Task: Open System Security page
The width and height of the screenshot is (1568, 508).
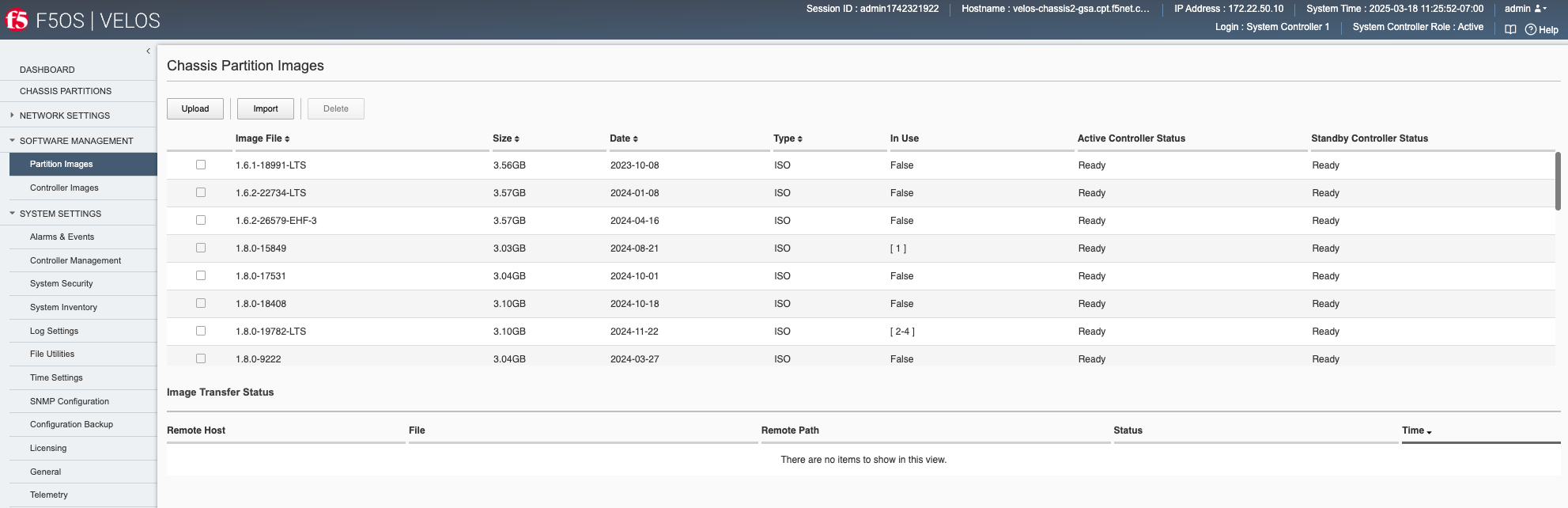Action: click(x=61, y=283)
